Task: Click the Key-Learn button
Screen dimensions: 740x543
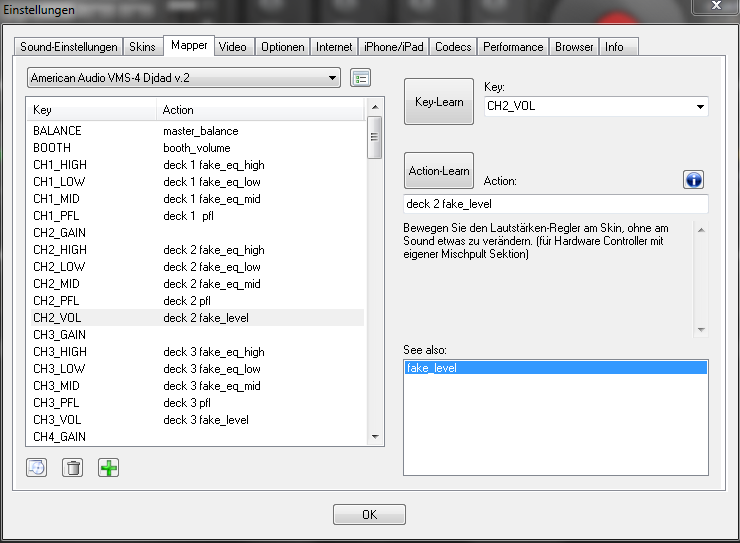Action: 439,101
